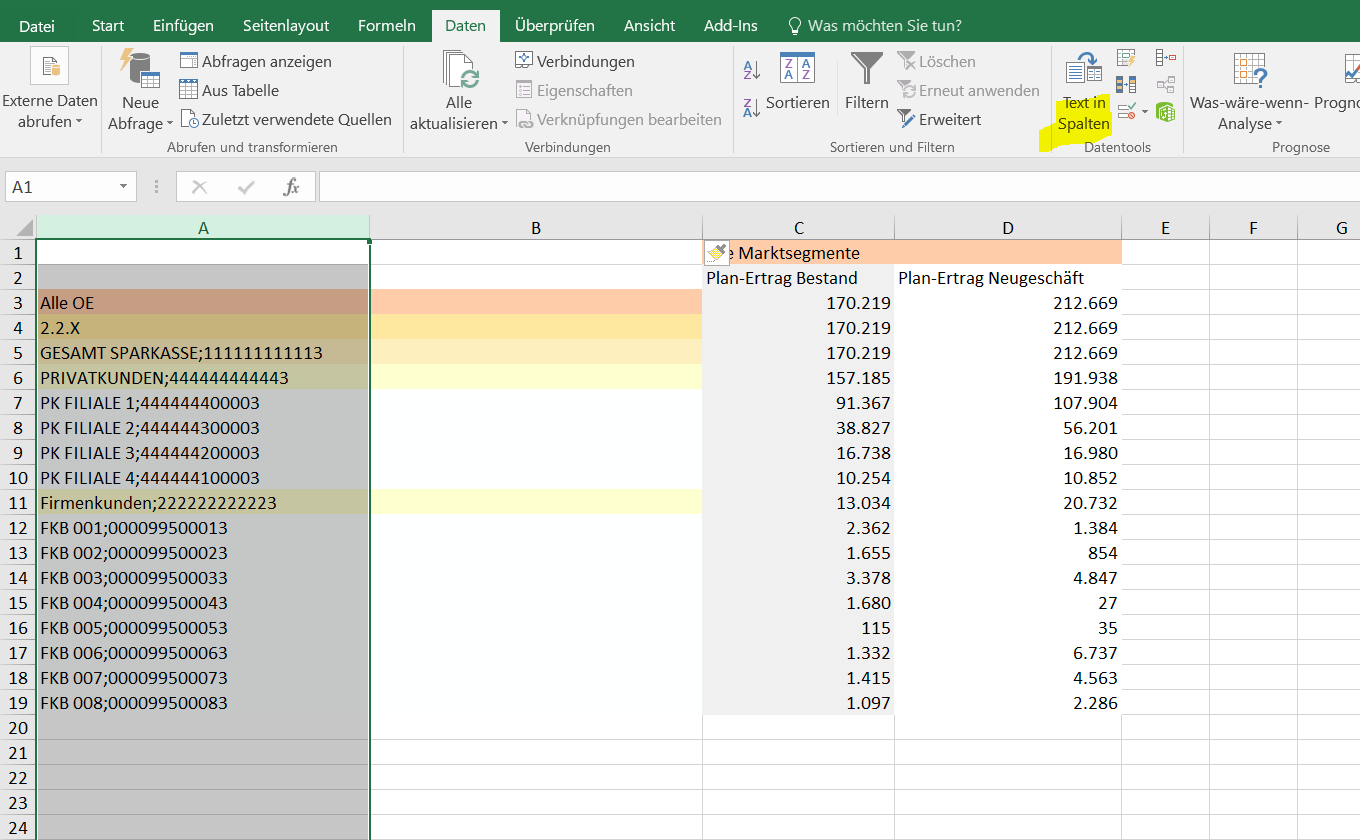Click the Plan-Ertrag Bestand header cell
Screen dimensions: 1360x840
tap(799, 277)
